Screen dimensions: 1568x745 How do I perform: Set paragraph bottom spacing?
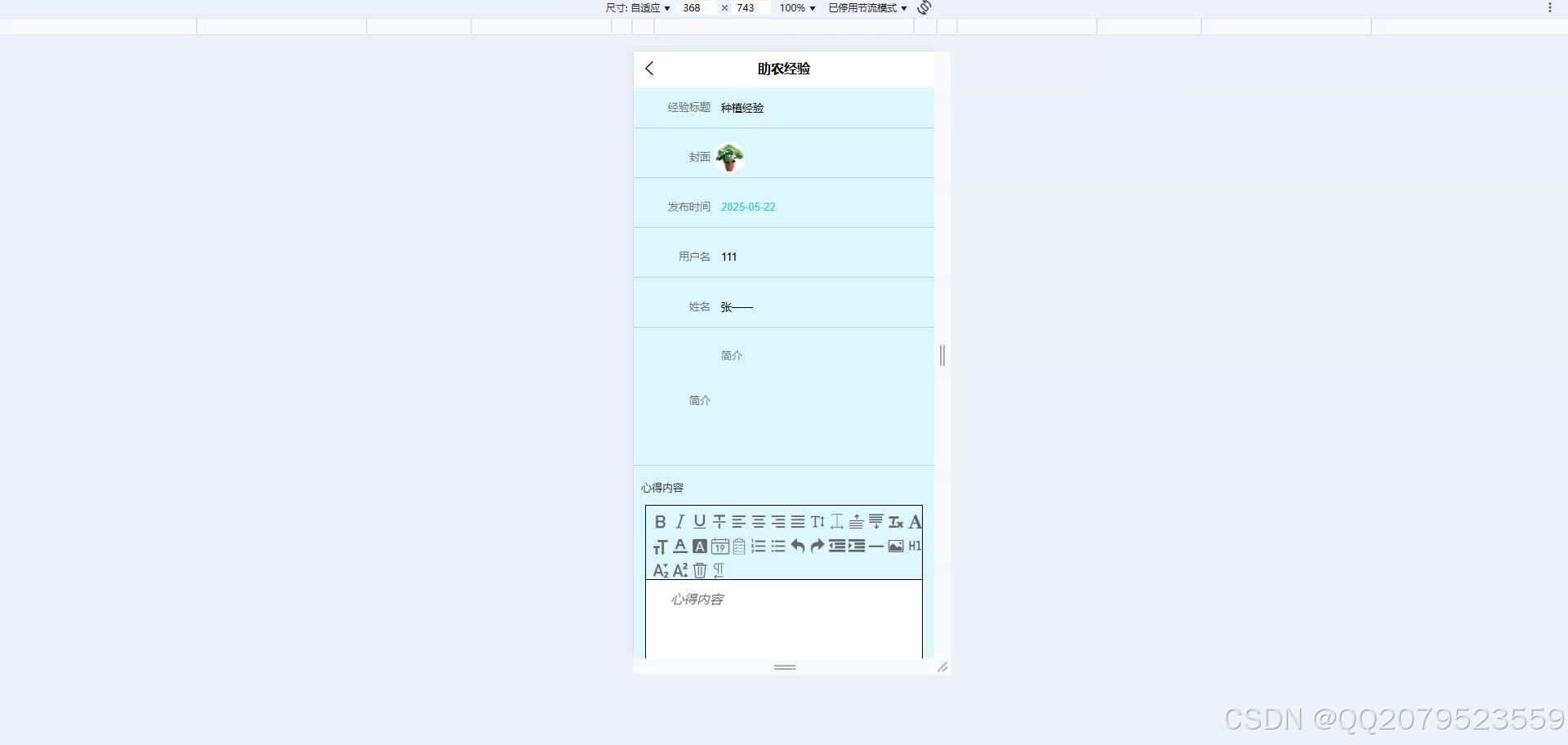pos(876,522)
